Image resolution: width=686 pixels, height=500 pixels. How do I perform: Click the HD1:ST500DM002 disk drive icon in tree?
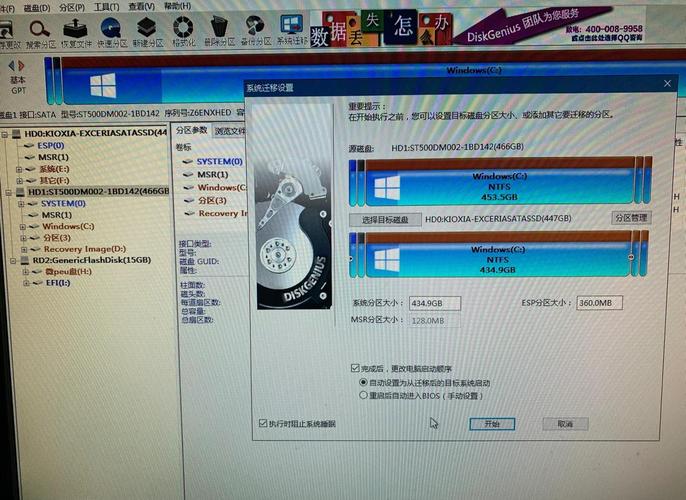20,192
